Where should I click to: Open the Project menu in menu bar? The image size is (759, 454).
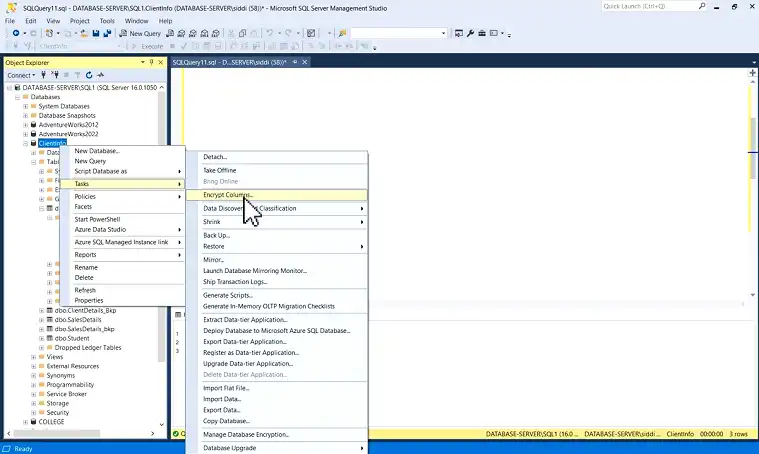click(79, 21)
